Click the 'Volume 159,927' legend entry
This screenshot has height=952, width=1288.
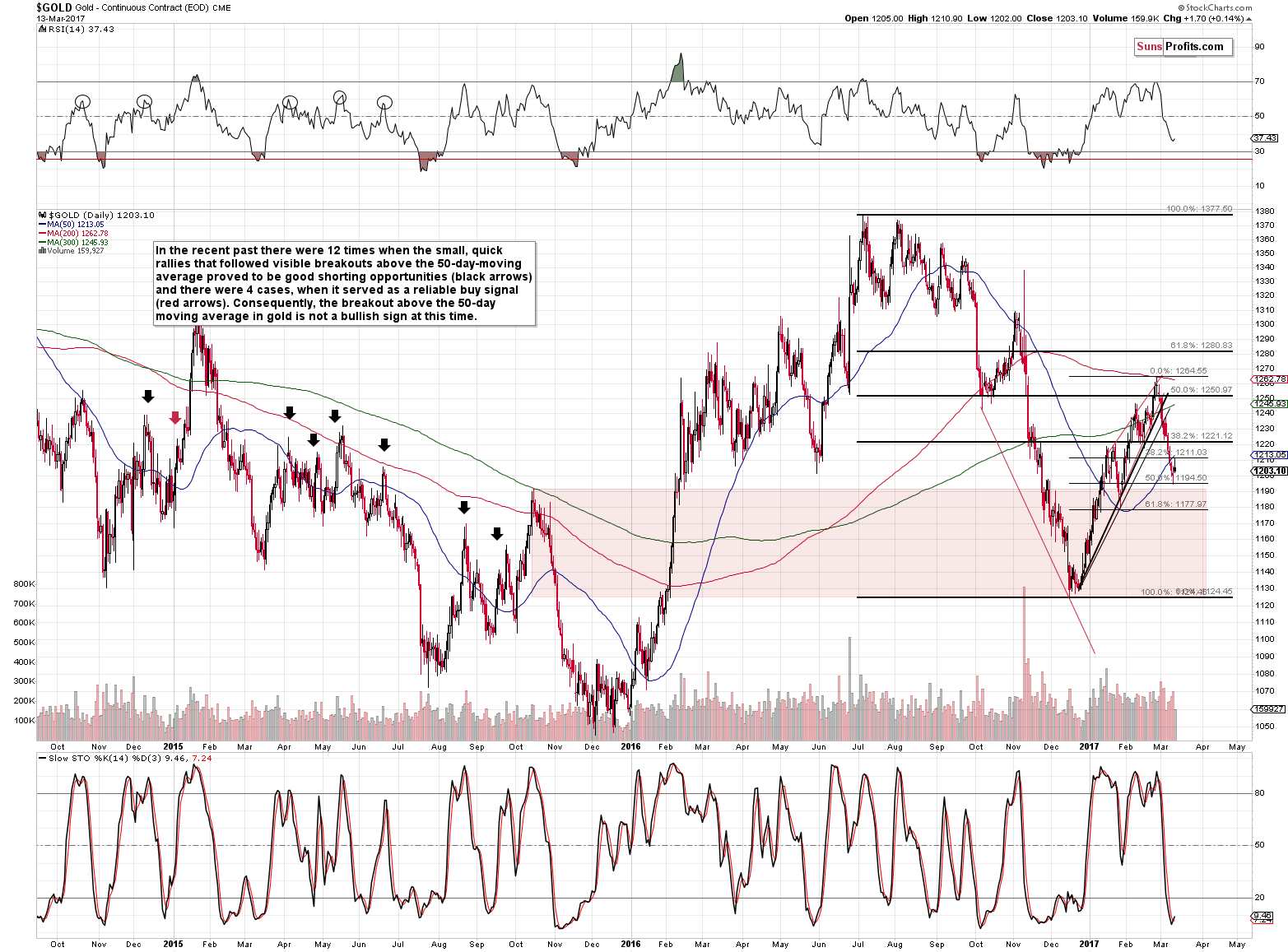(76, 251)
